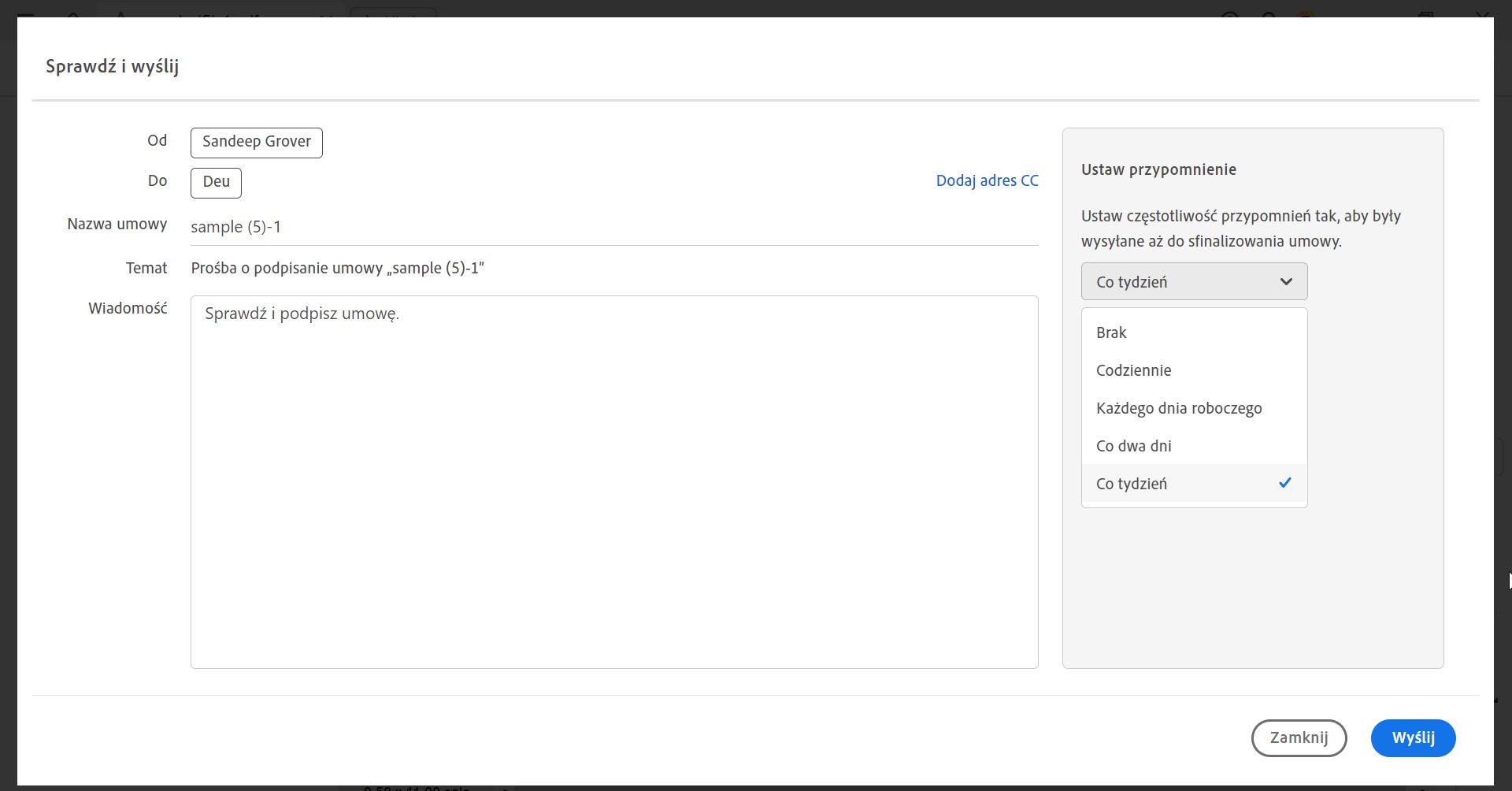The width and height of the screenshot is (1512, 791).
Task: Click the Zamknij button
Action: (1299, 738)
